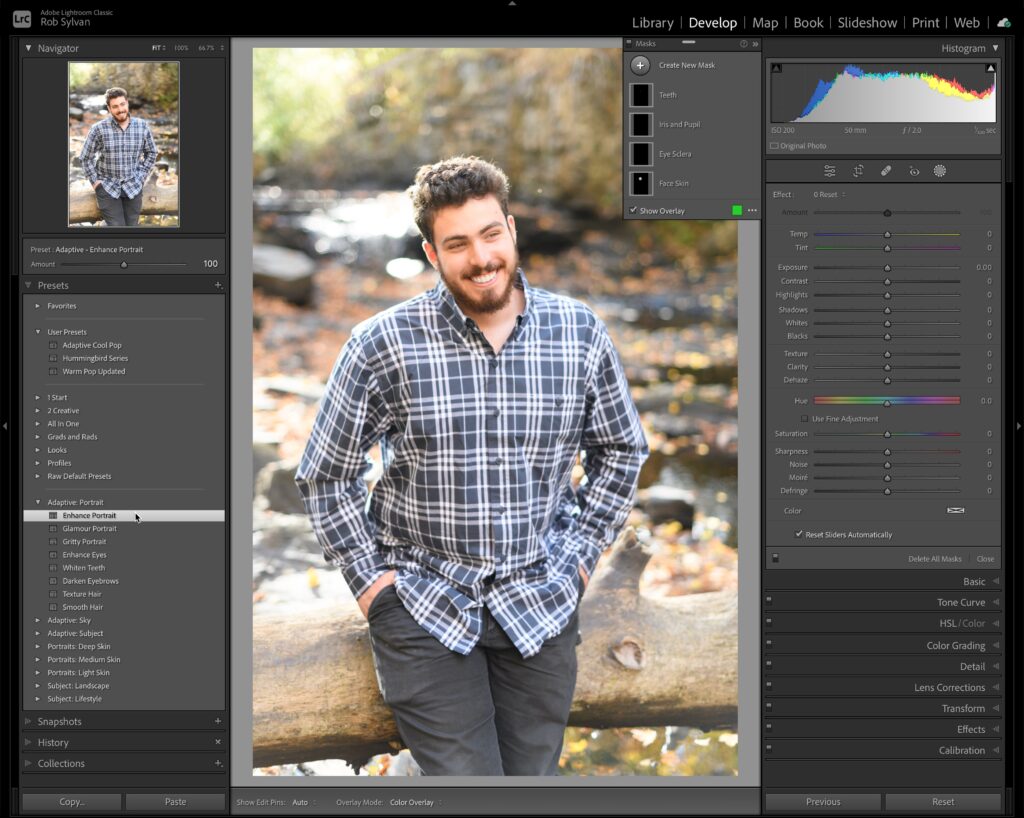Viewport: 1024px width, 818px height.
Task: Click the Delete All Masks button
Action: click(x=934, y=559)
